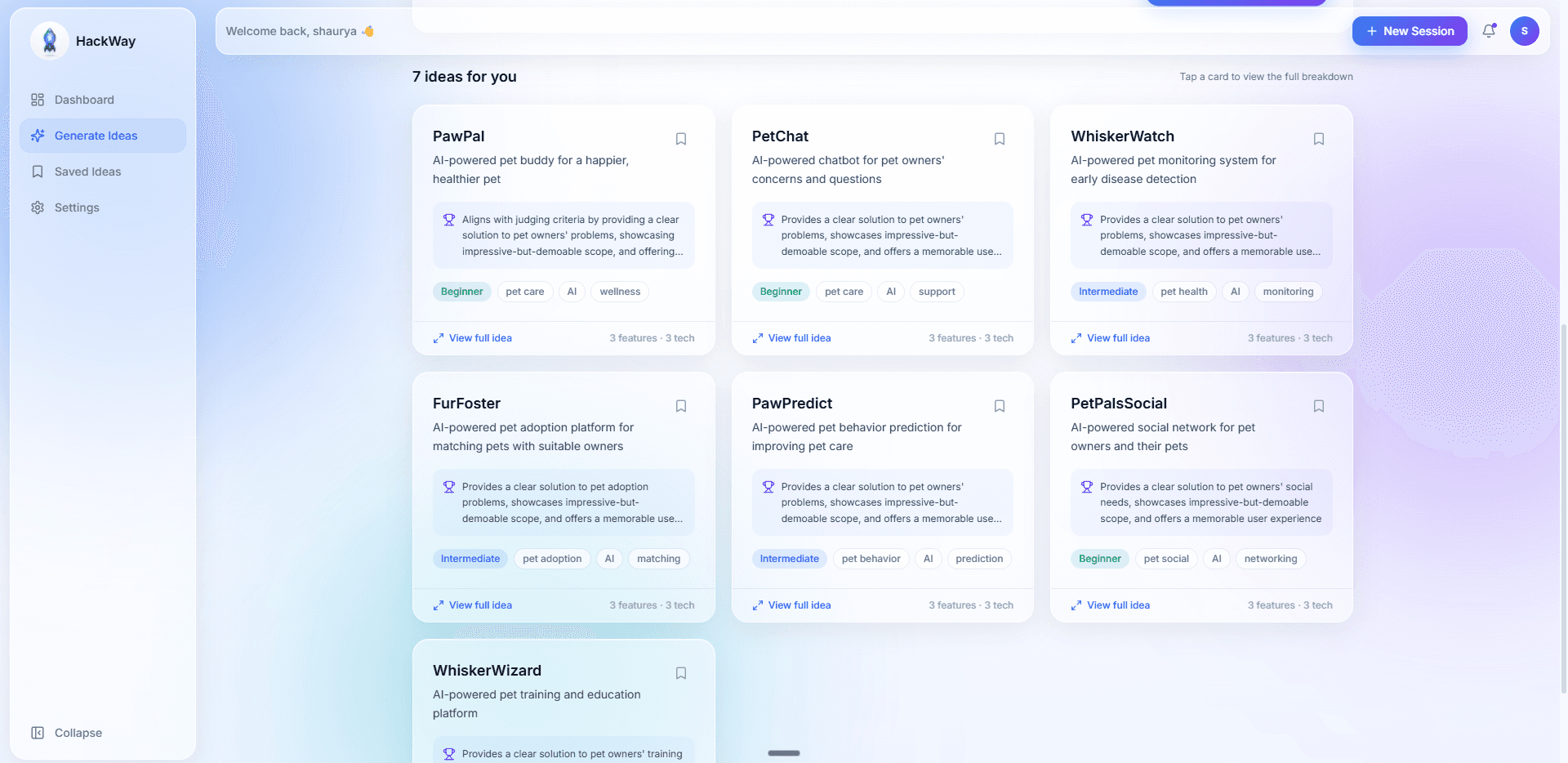
Task: Start a New Session
Action: (1410, 31)
